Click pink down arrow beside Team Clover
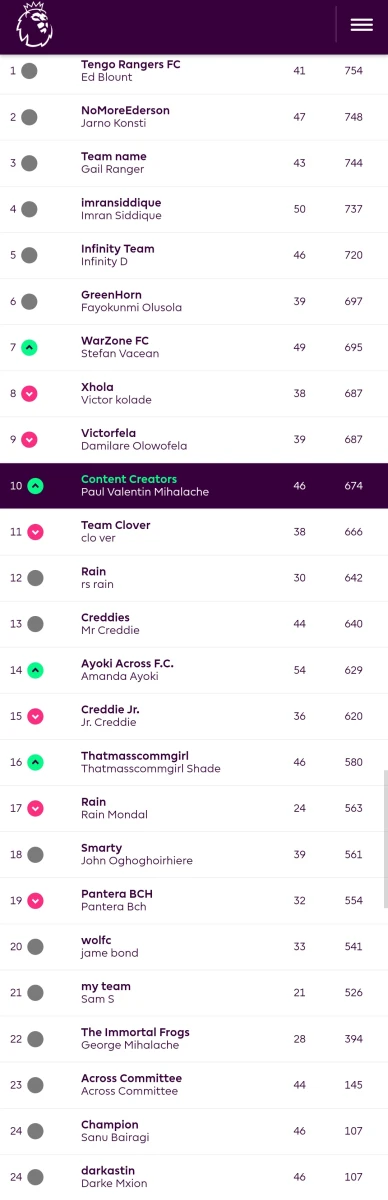388x1200 pixels. point(36,532)
